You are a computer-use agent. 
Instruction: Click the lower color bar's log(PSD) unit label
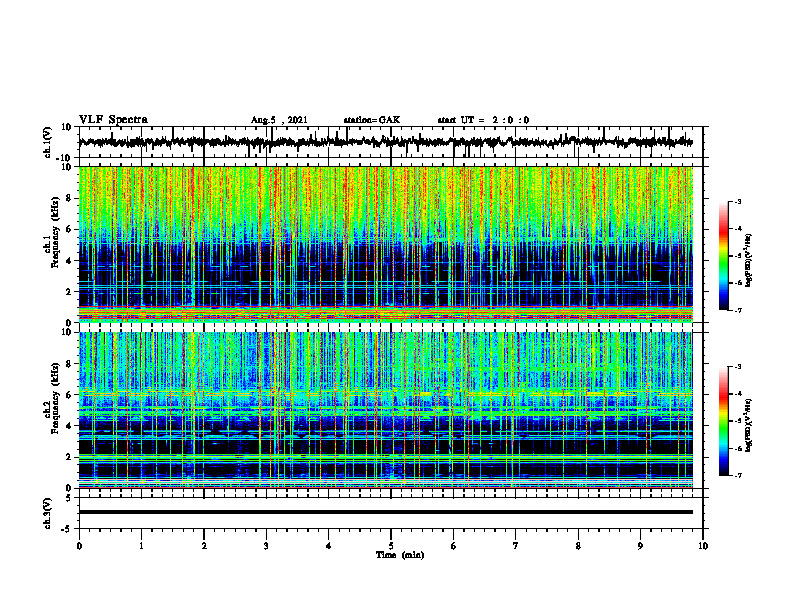coord(748,426)
